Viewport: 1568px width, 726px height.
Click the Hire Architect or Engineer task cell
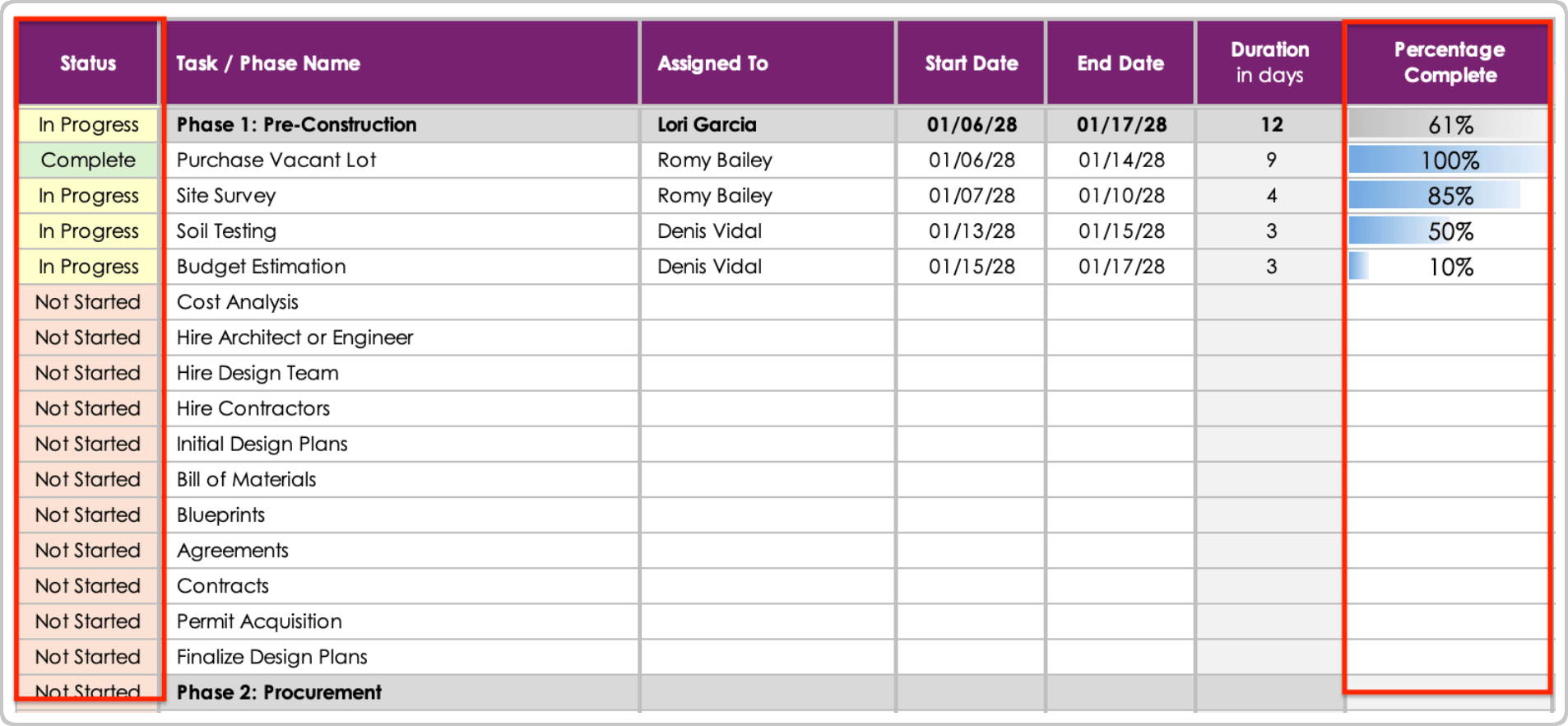295,337
